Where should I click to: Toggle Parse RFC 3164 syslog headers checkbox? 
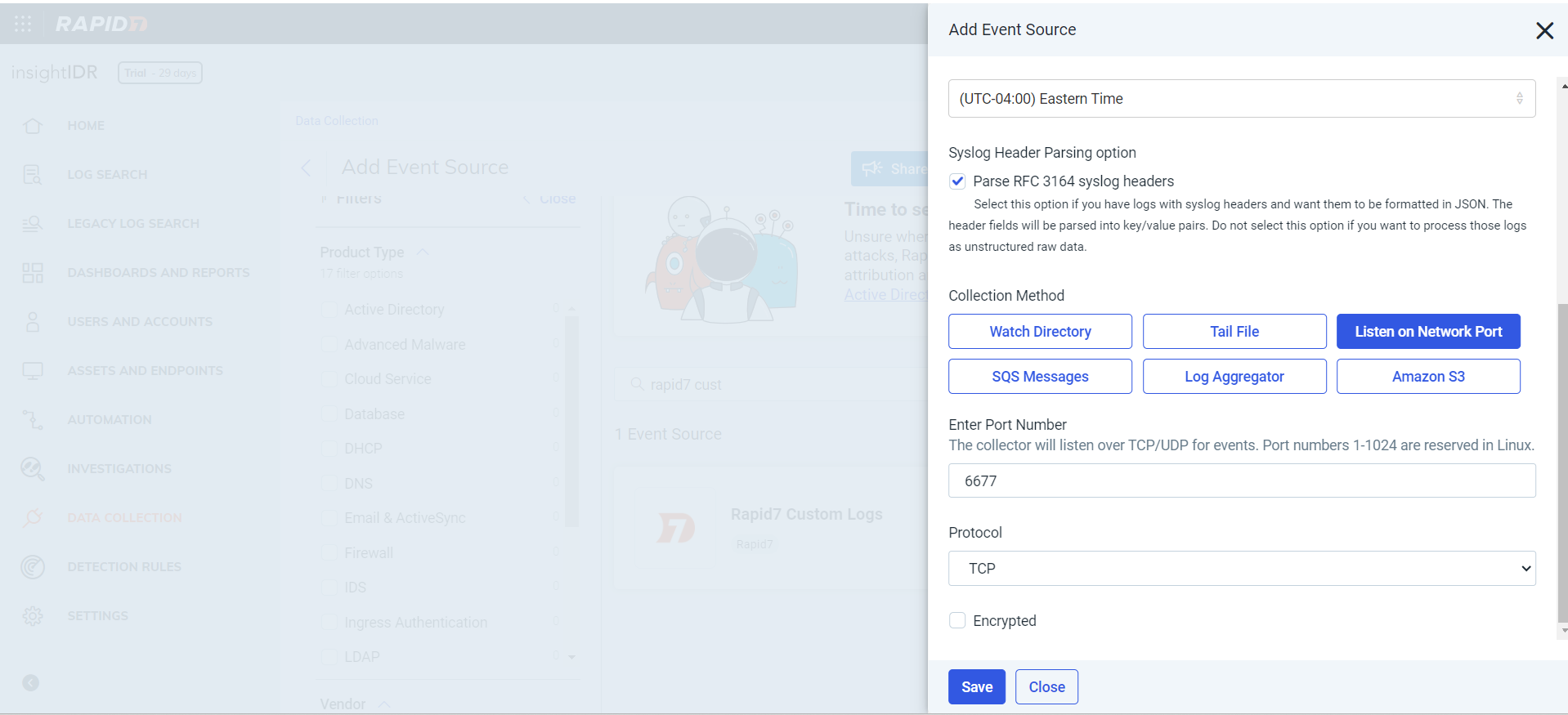[x=957, y=181]
